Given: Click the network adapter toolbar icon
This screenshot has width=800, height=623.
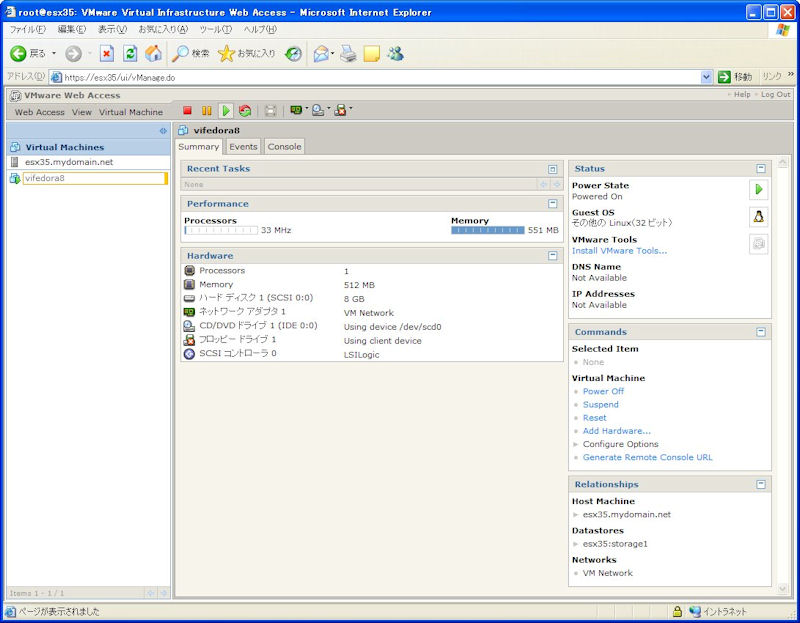Looking at the screenshot, I should [x=295, y=110].
